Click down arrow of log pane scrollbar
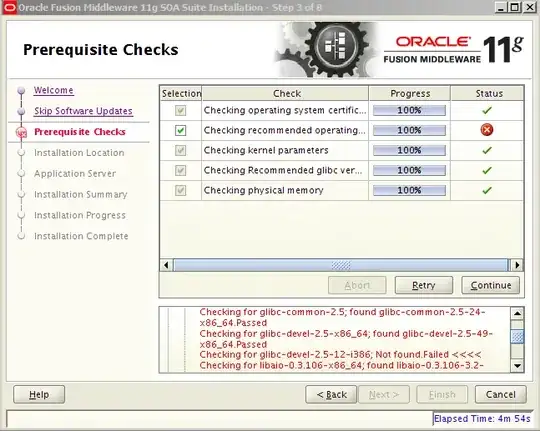The image size is (540, 431). click(x=517, y=366)
